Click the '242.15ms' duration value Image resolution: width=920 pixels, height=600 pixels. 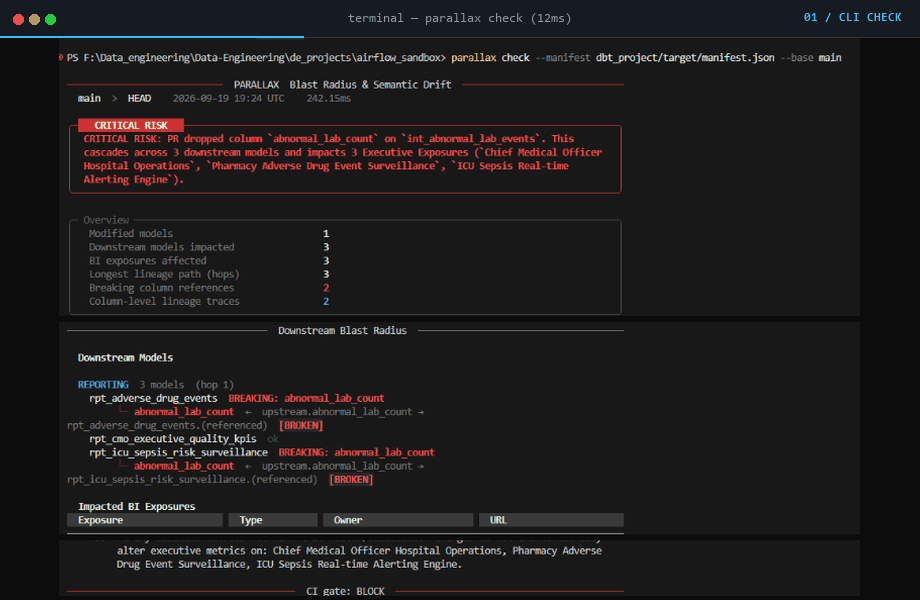click(x=329, y=98)
